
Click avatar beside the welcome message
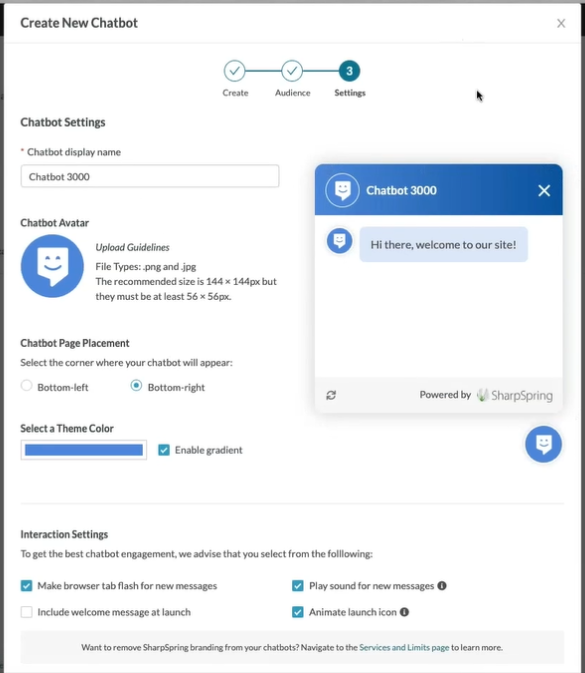(339, 241)
